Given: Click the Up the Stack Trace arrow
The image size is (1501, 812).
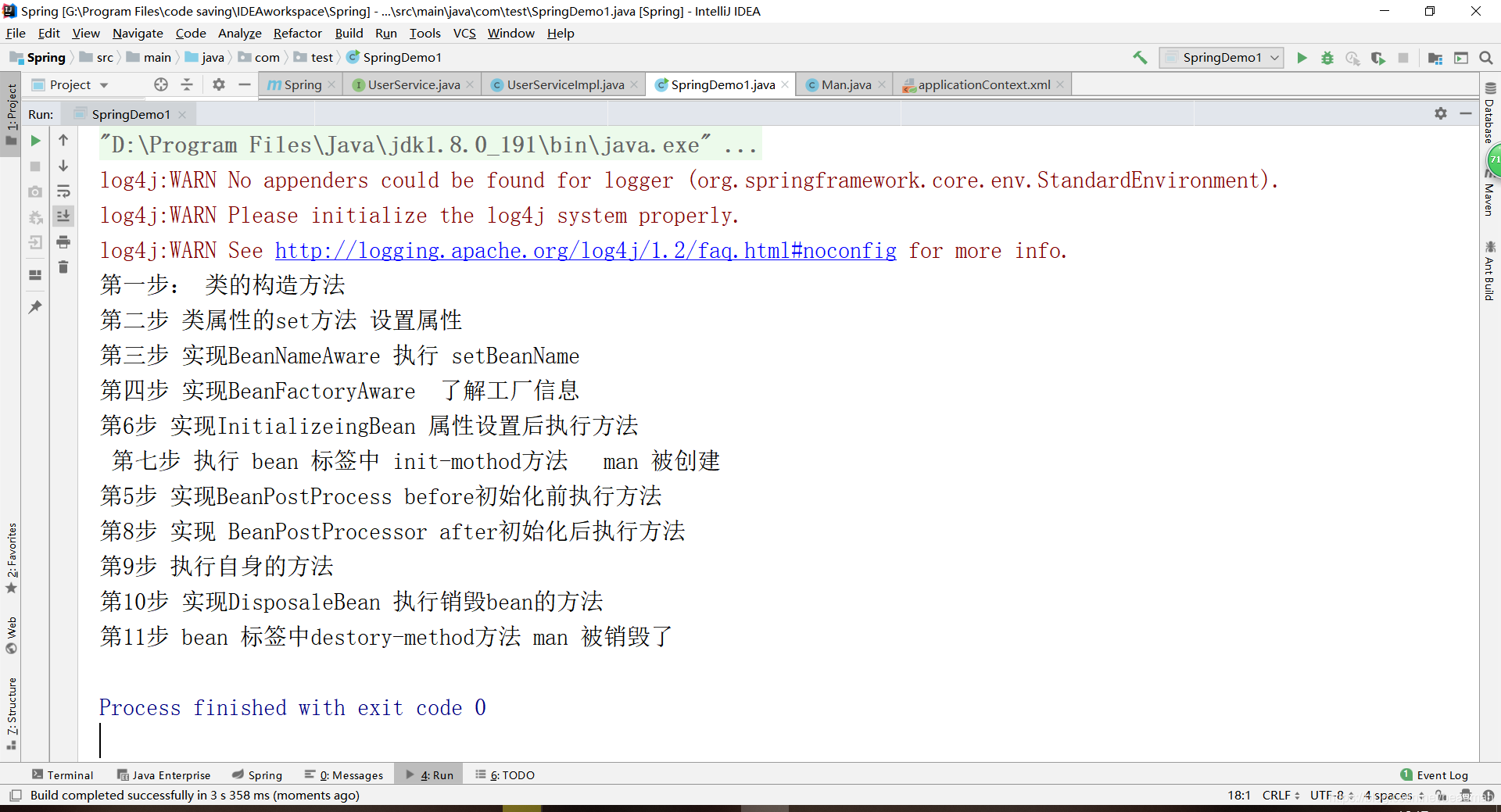Looking at the screenshot, I should [x=63, y=141].
